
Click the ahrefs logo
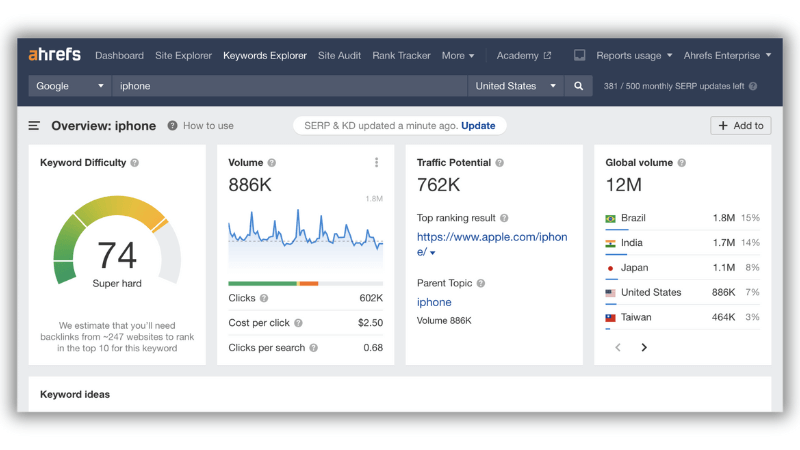point(55,54)
